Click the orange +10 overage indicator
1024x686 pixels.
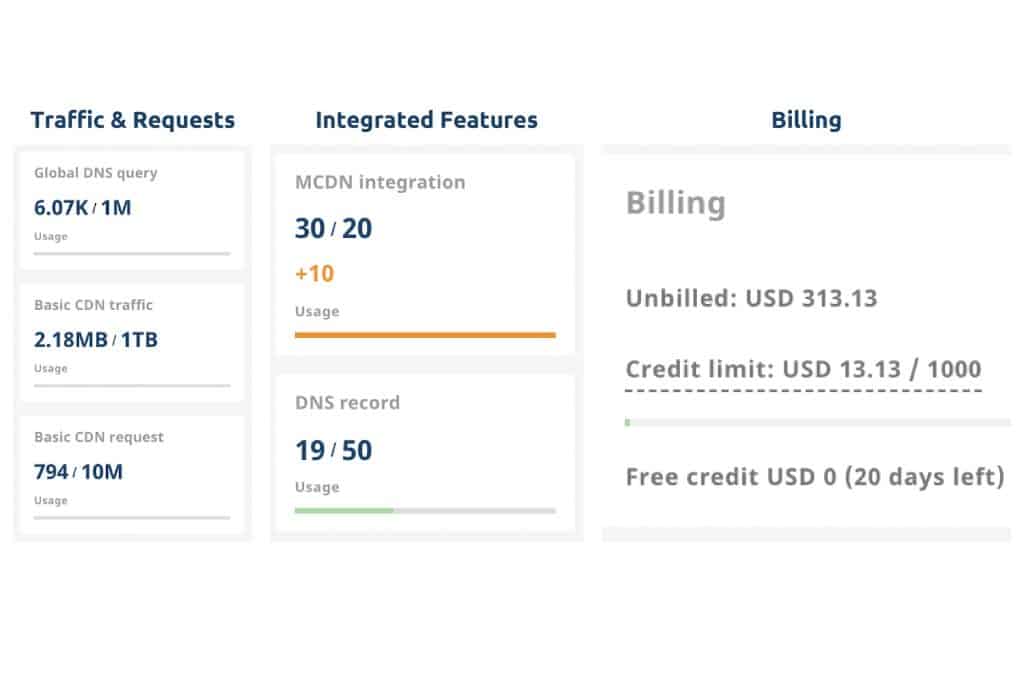tap(314, 273)
